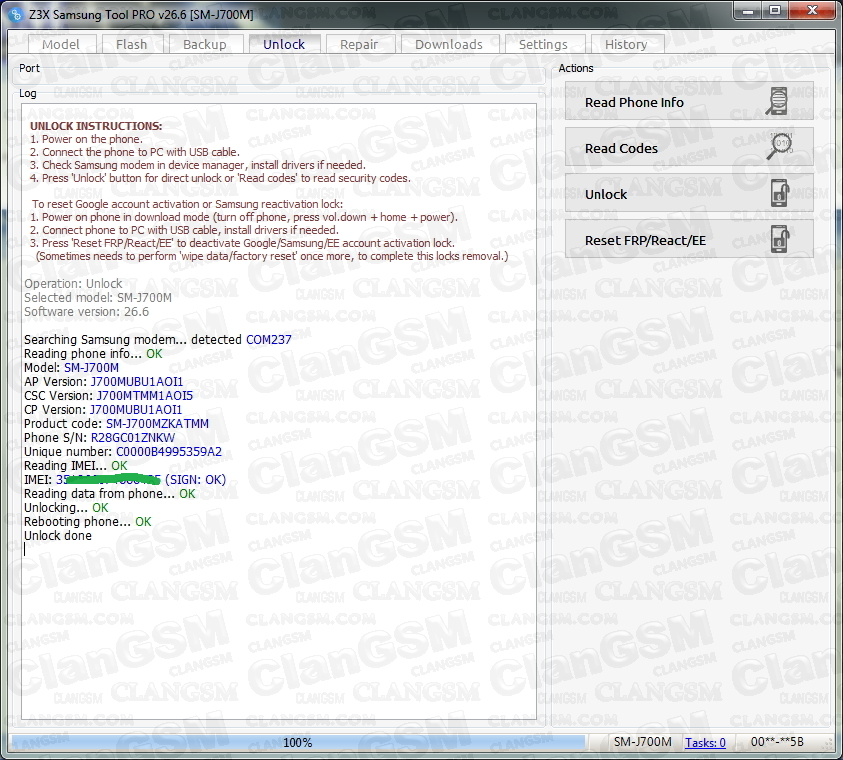
Task: Select unique number C0000B4995359A2
Action: point(169,451)
